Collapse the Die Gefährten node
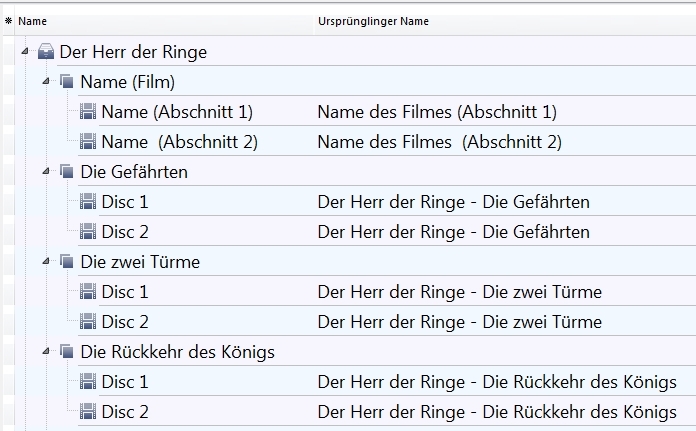696x431 pixels. (x=46, y=171)
